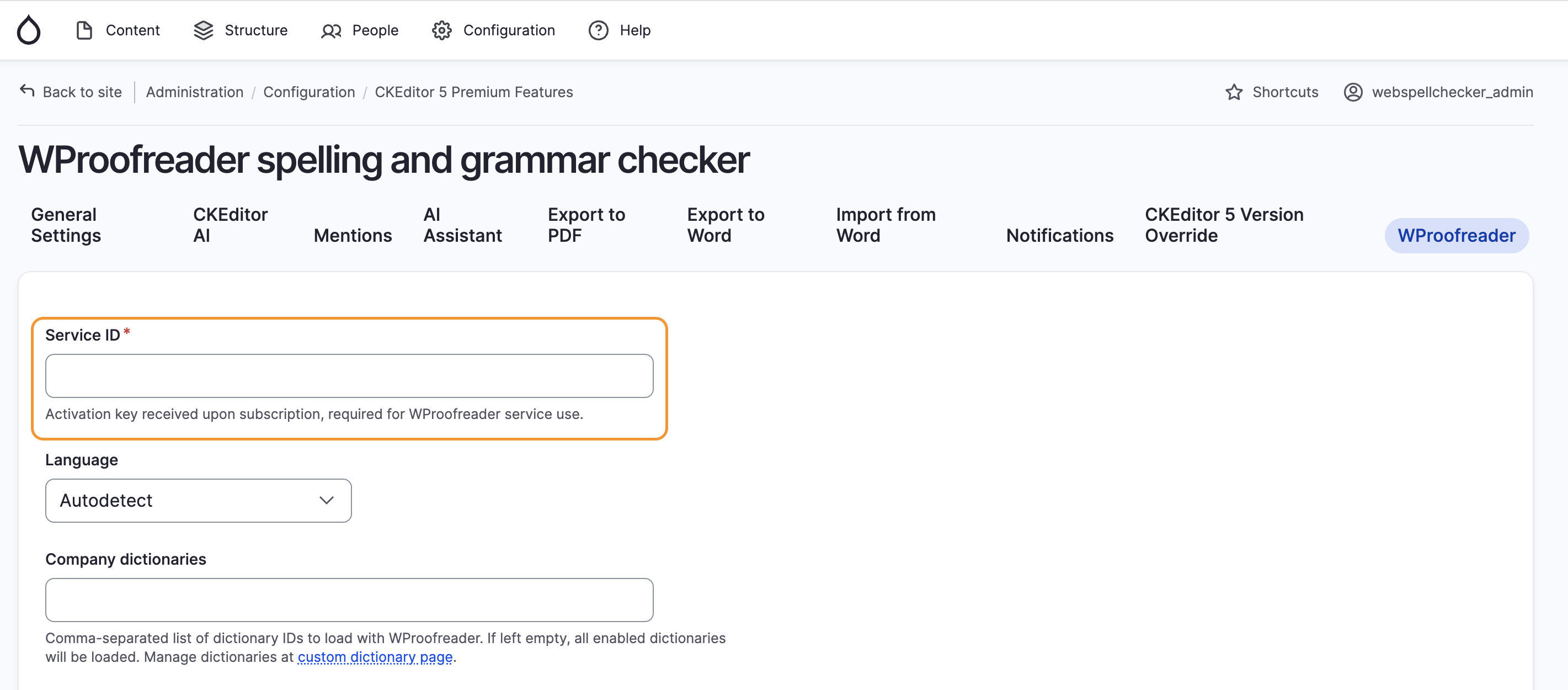Click the CKEditor 5 Premium Features breadcrumb
Viewport: 1568px width, 690px height.
pos(473,92)
